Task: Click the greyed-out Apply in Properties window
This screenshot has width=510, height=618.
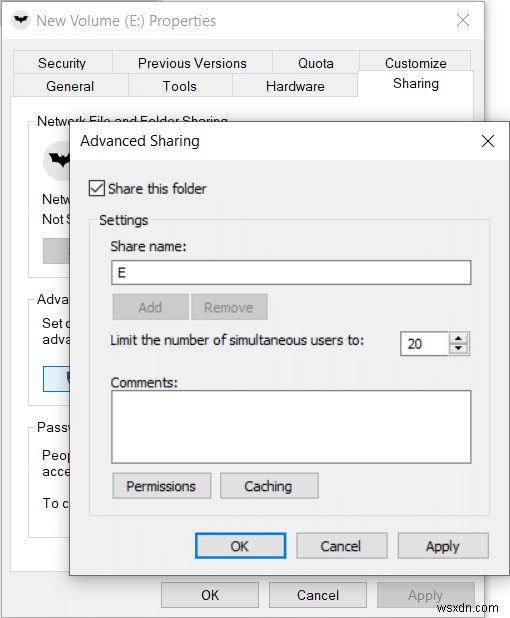Action: pos(426,595)
